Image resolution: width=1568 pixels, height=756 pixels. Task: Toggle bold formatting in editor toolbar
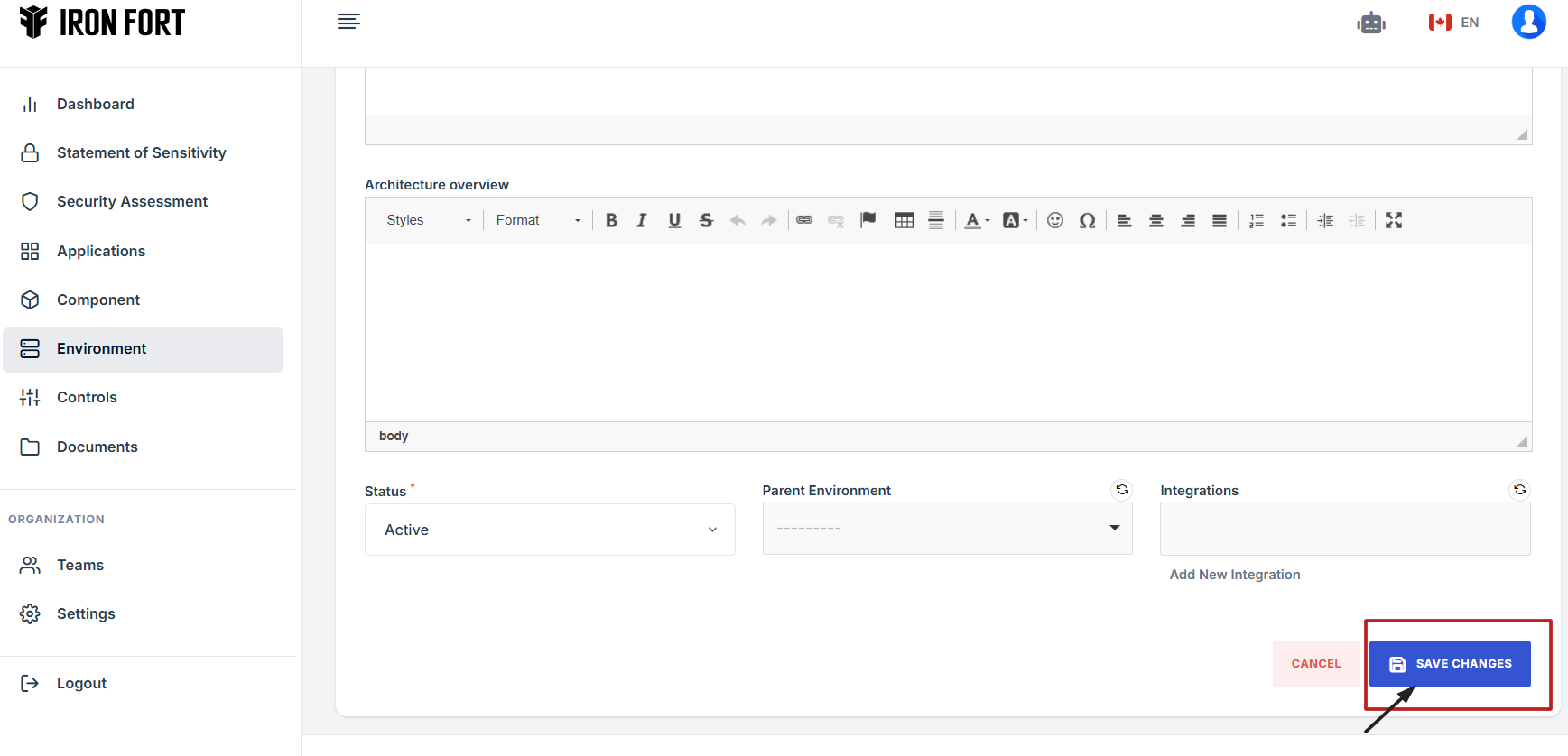coord(611,220)
